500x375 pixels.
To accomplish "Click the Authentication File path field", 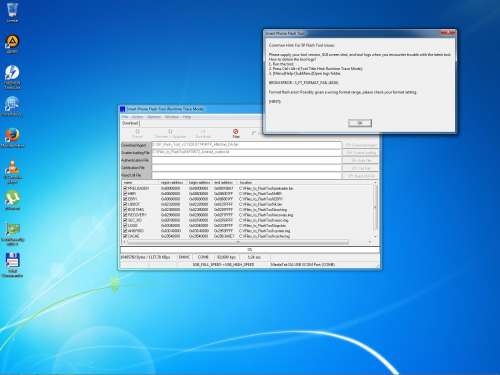I will tap(247, 160).
